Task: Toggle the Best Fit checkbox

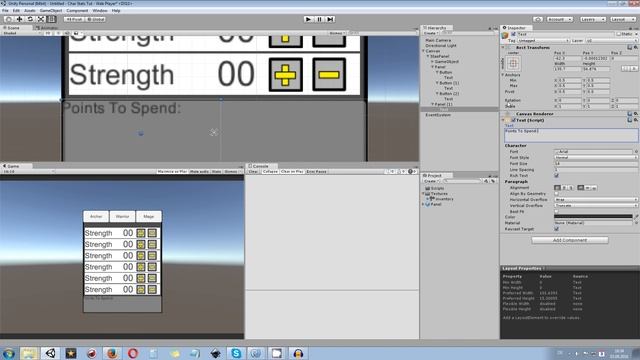Action: [x=556, y=211]
